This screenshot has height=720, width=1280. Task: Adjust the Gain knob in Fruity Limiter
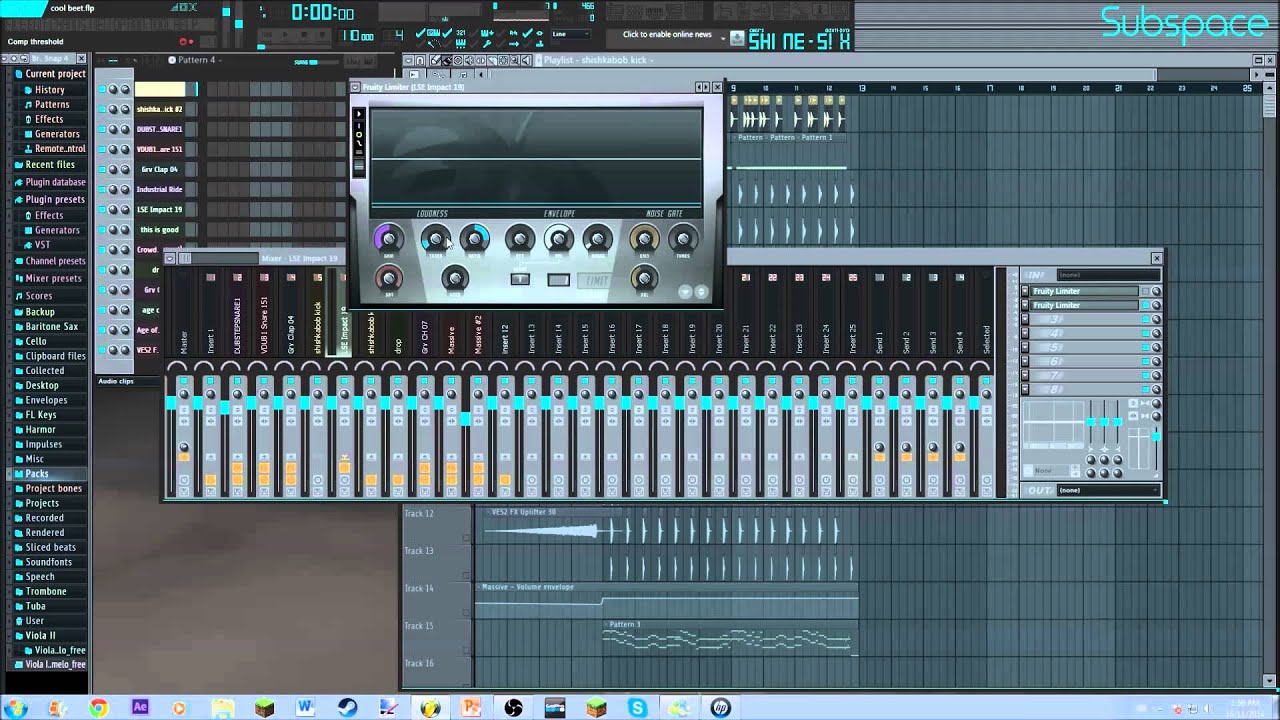click(388, 239)
